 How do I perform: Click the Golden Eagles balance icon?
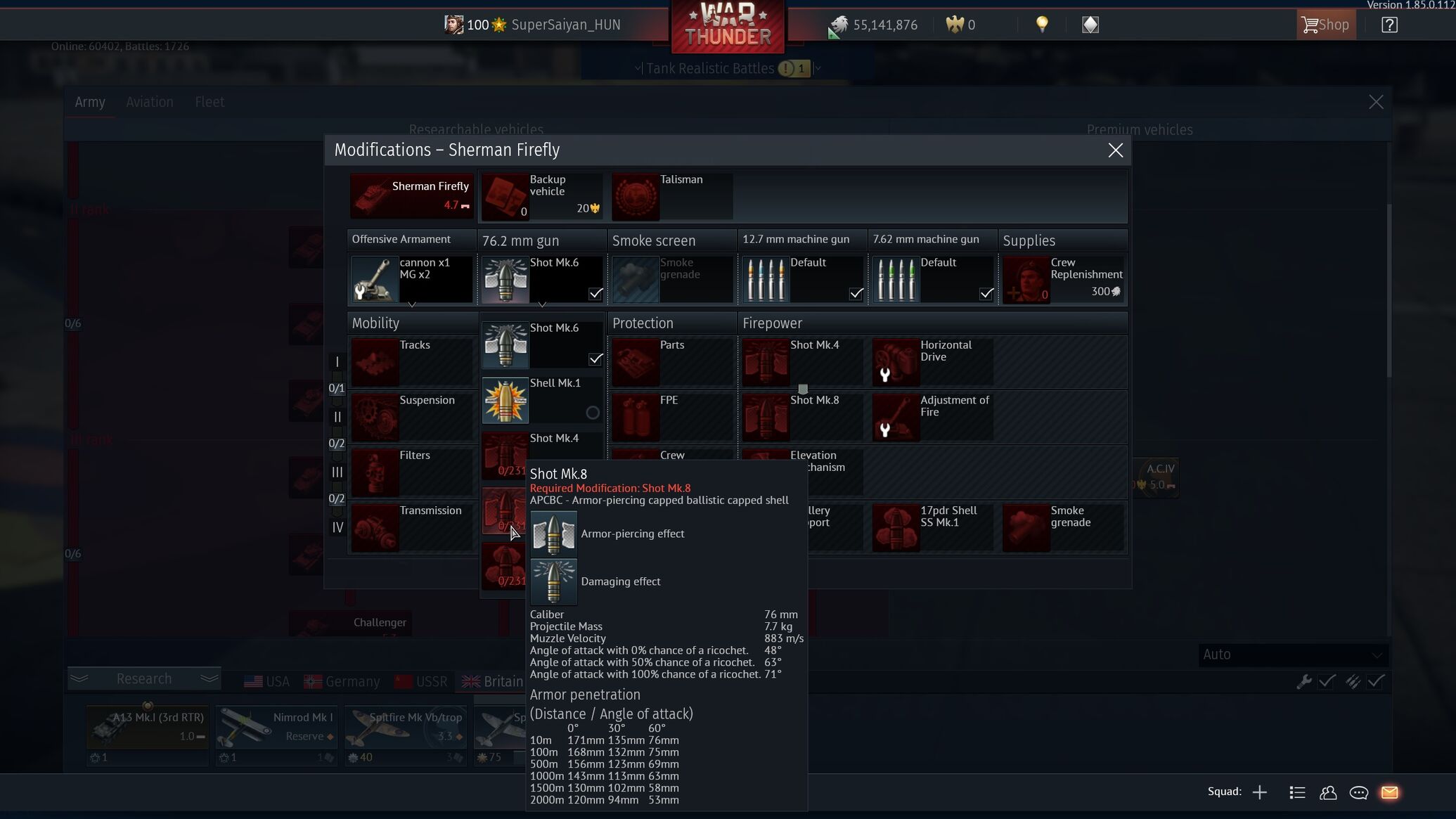point(954,25)
